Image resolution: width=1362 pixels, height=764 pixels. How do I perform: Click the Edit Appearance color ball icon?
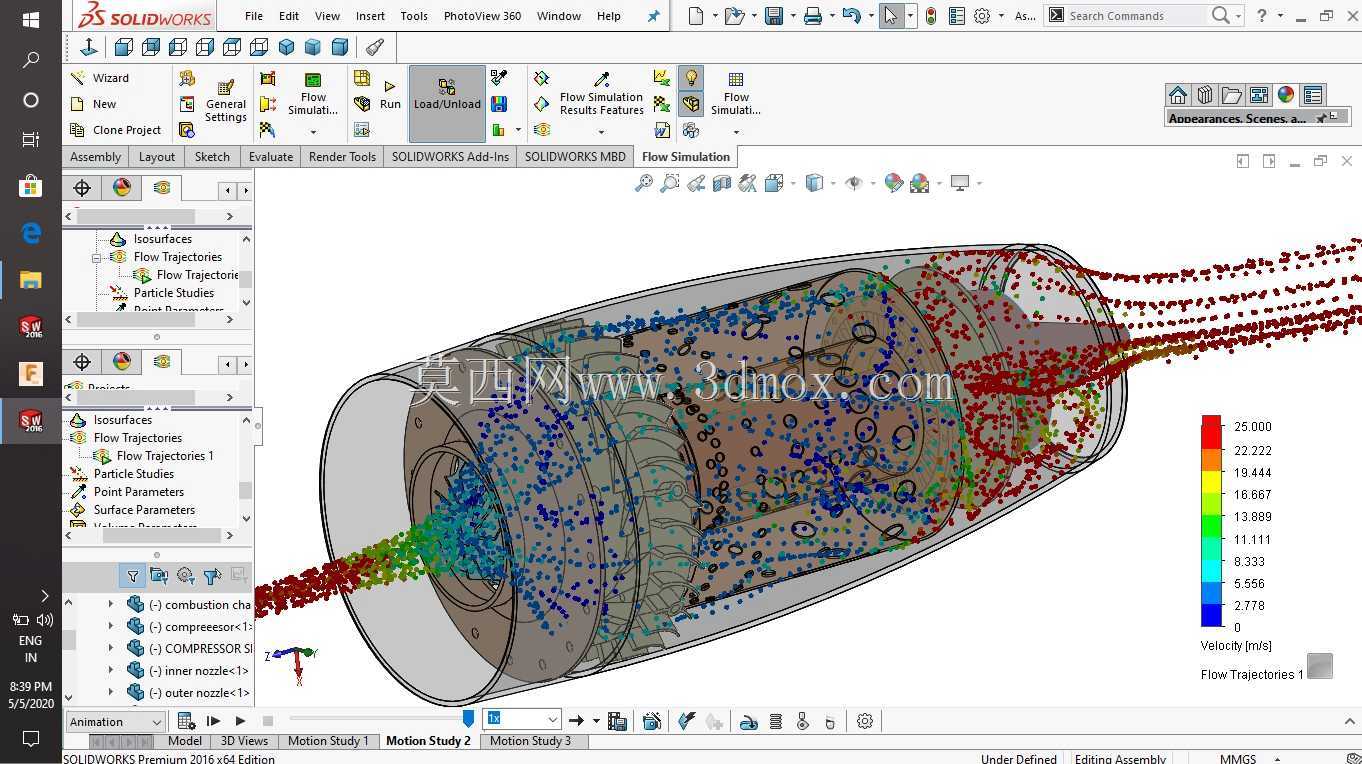pyautogui.click(x=894, y=183)
